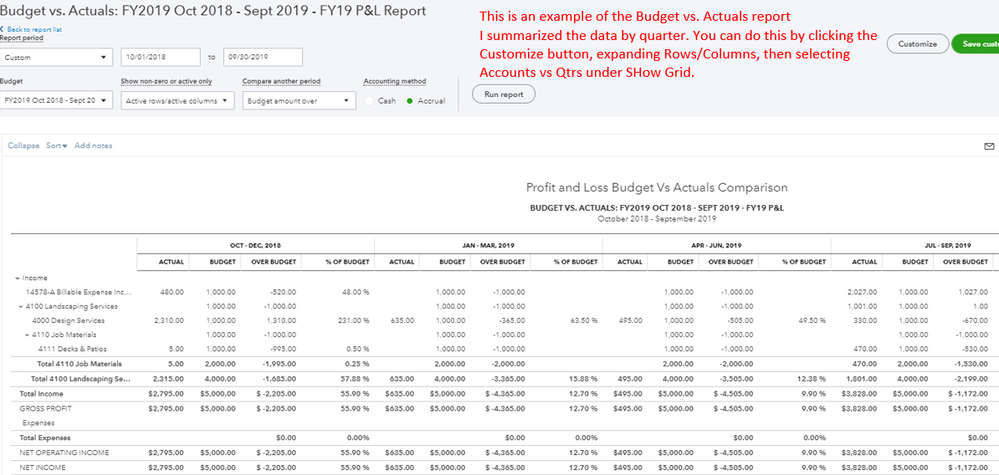Collapse the 4110 Job Materials row
Viewport: 999px width, 475px height.
click(28, 334)
